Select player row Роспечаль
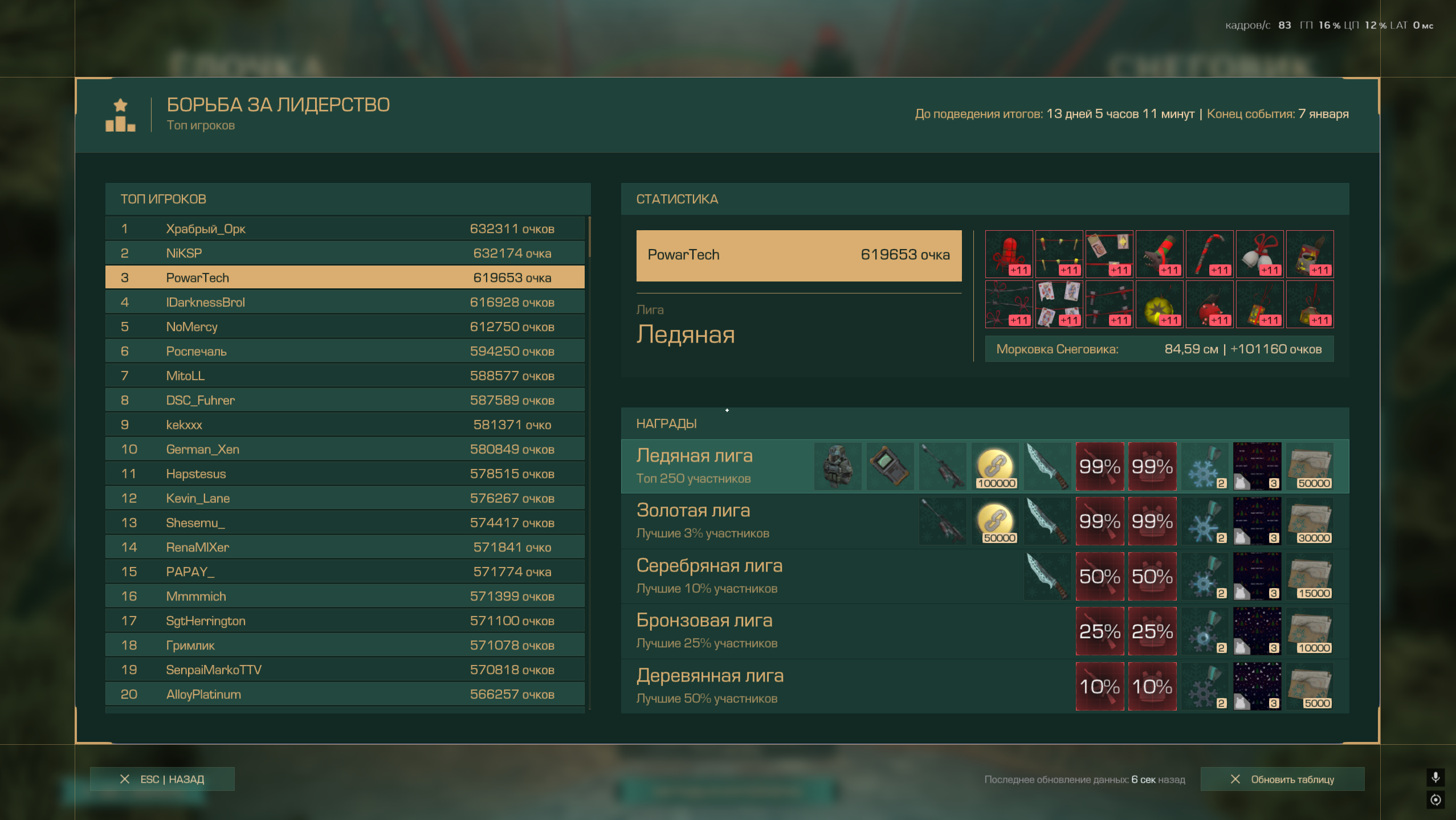 (x=345, y=351)
